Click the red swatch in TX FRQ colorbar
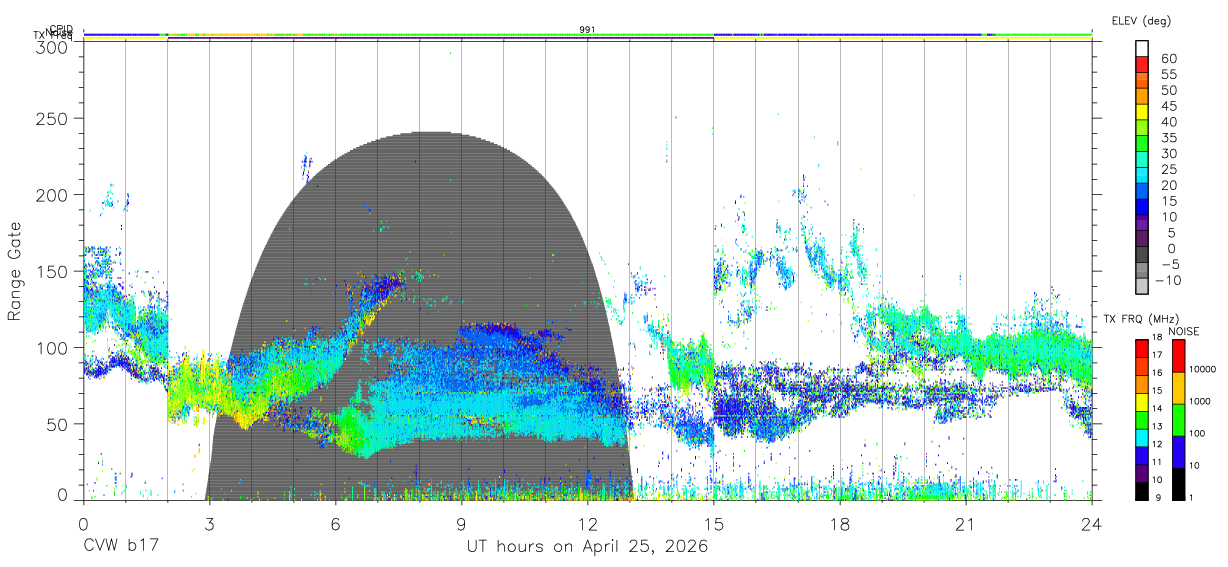Viewport: 1228px width, 567px height. (1142, 348)
